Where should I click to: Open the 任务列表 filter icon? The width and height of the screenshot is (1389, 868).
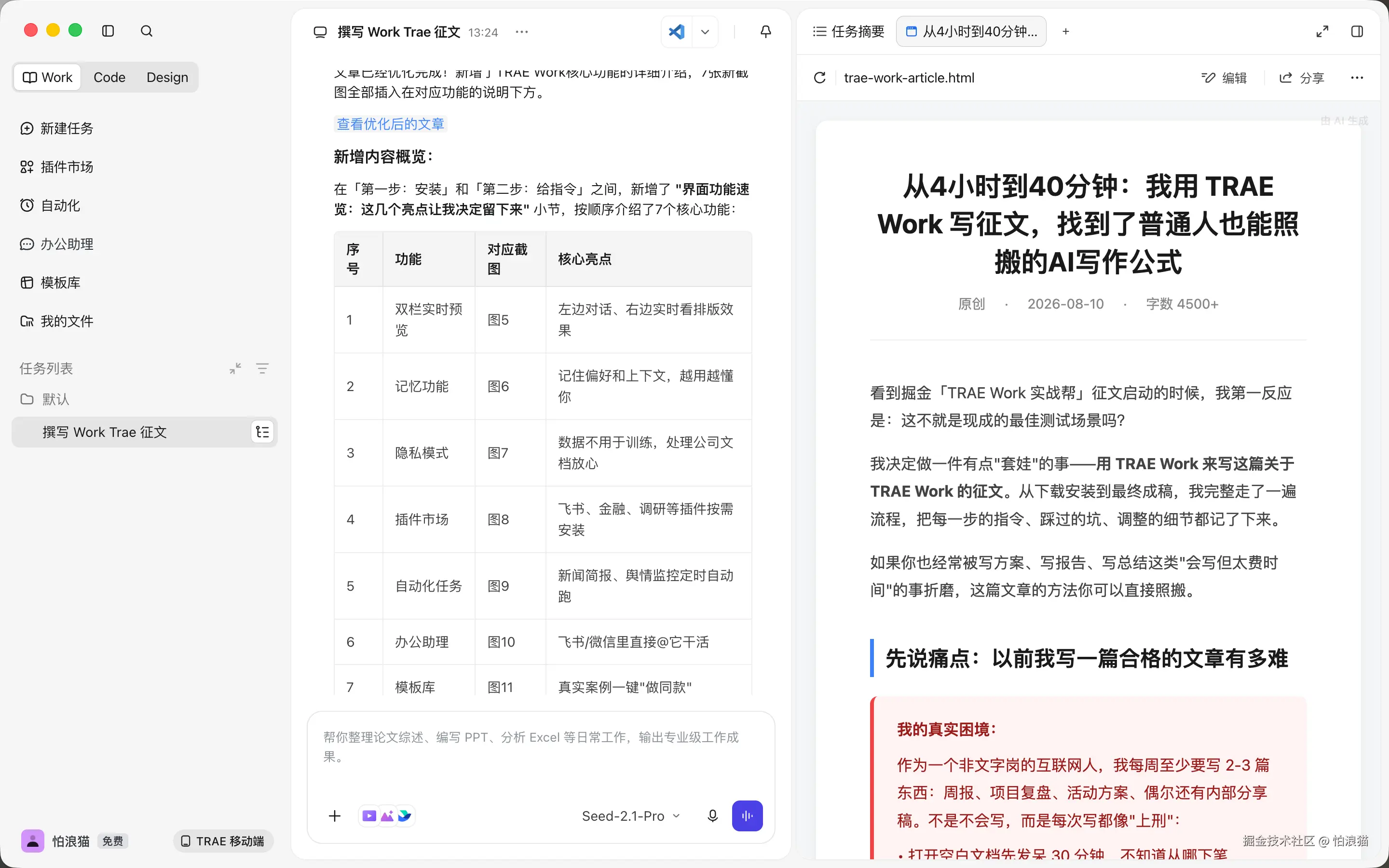click(x=262, y=368)
